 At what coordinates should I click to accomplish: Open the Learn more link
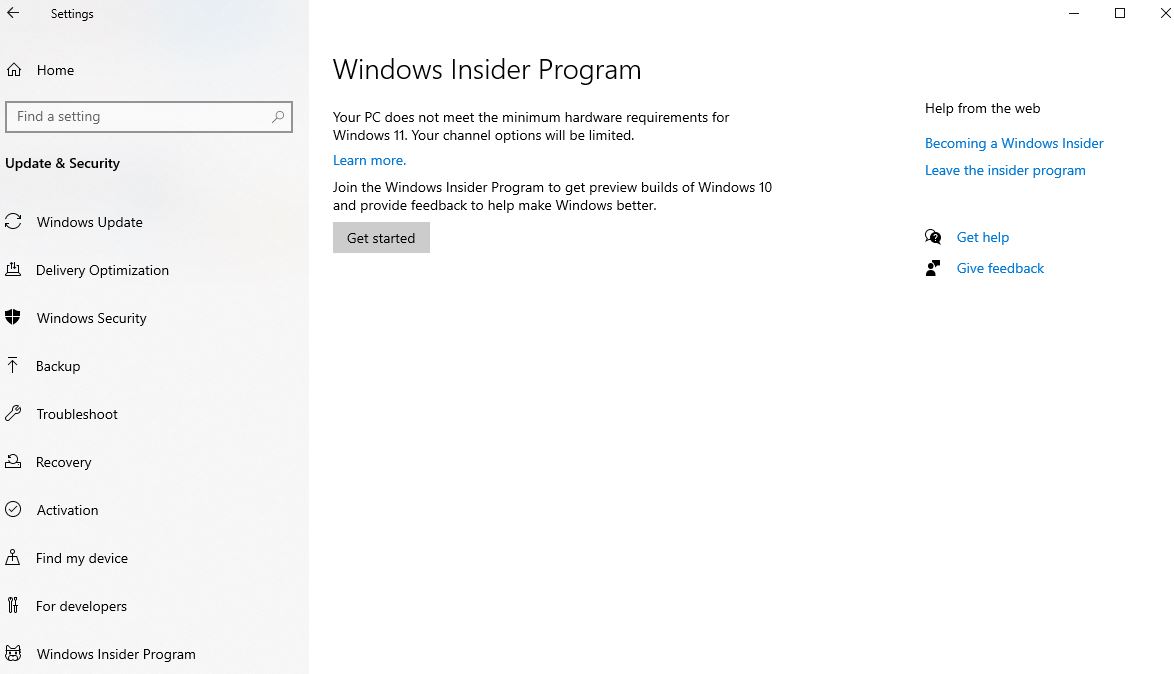(x=369, y=160)
